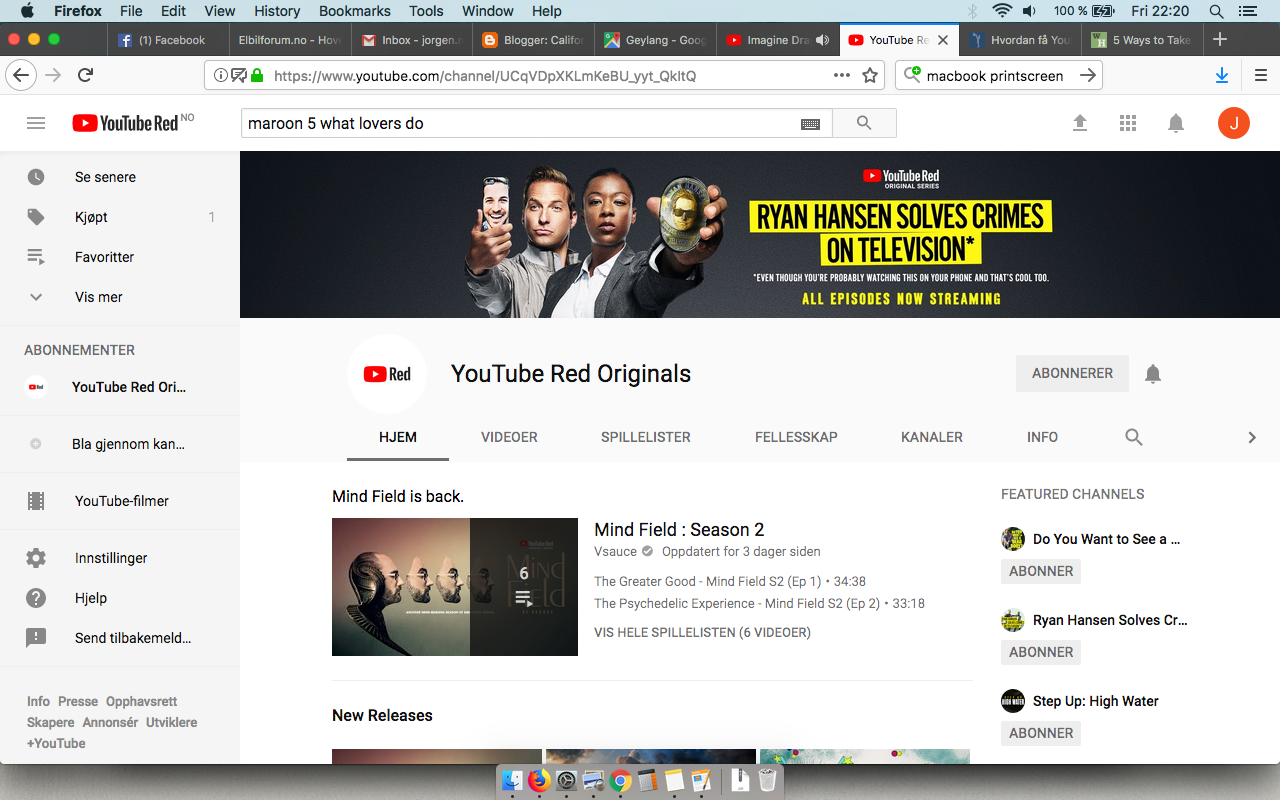Open Chrome from the Dock
This screenshot has height=800, width=1280.
[620, 781]
